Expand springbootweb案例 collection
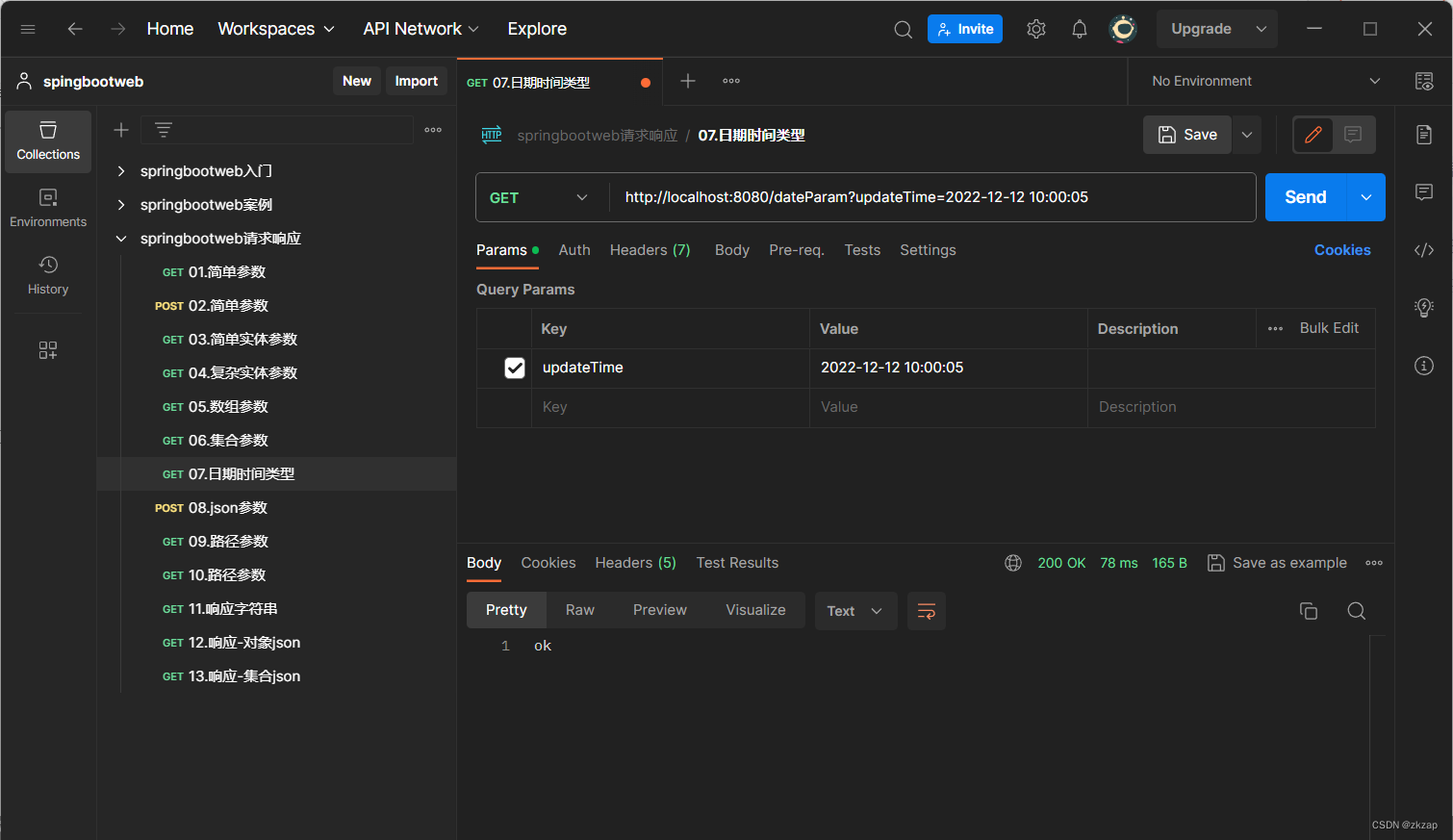Image resolution: width=1453 pixels, height=840 pixels. pyautogui.click(x=121, y=205)
